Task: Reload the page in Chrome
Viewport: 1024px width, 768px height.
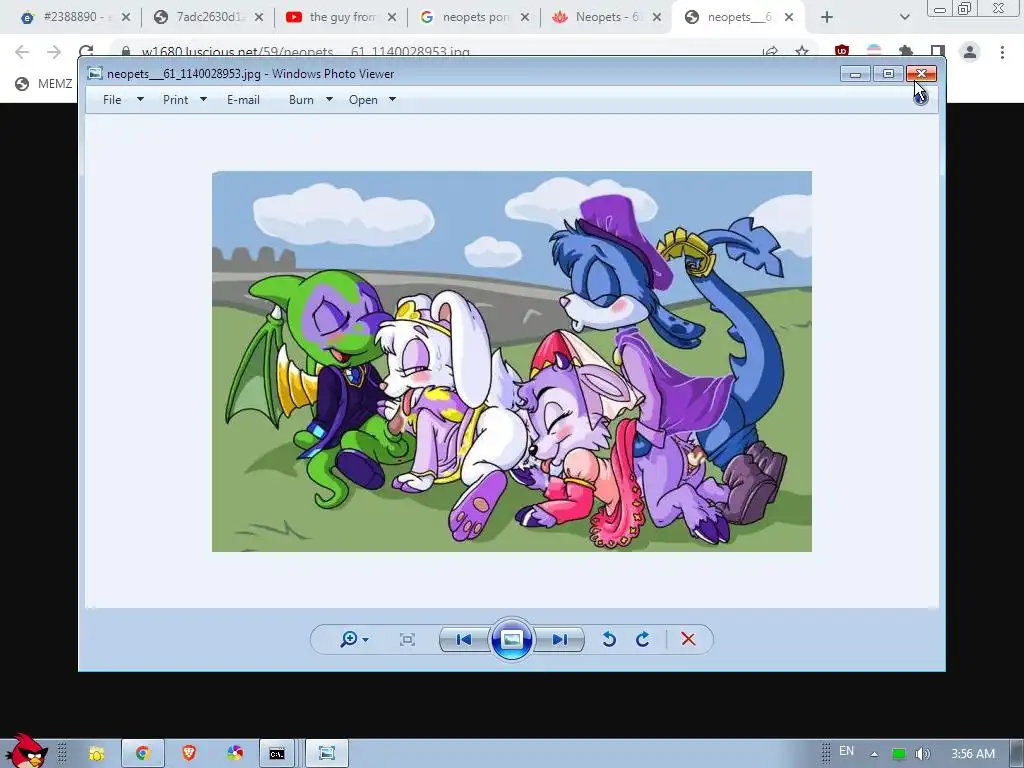Action: point(86,51)
